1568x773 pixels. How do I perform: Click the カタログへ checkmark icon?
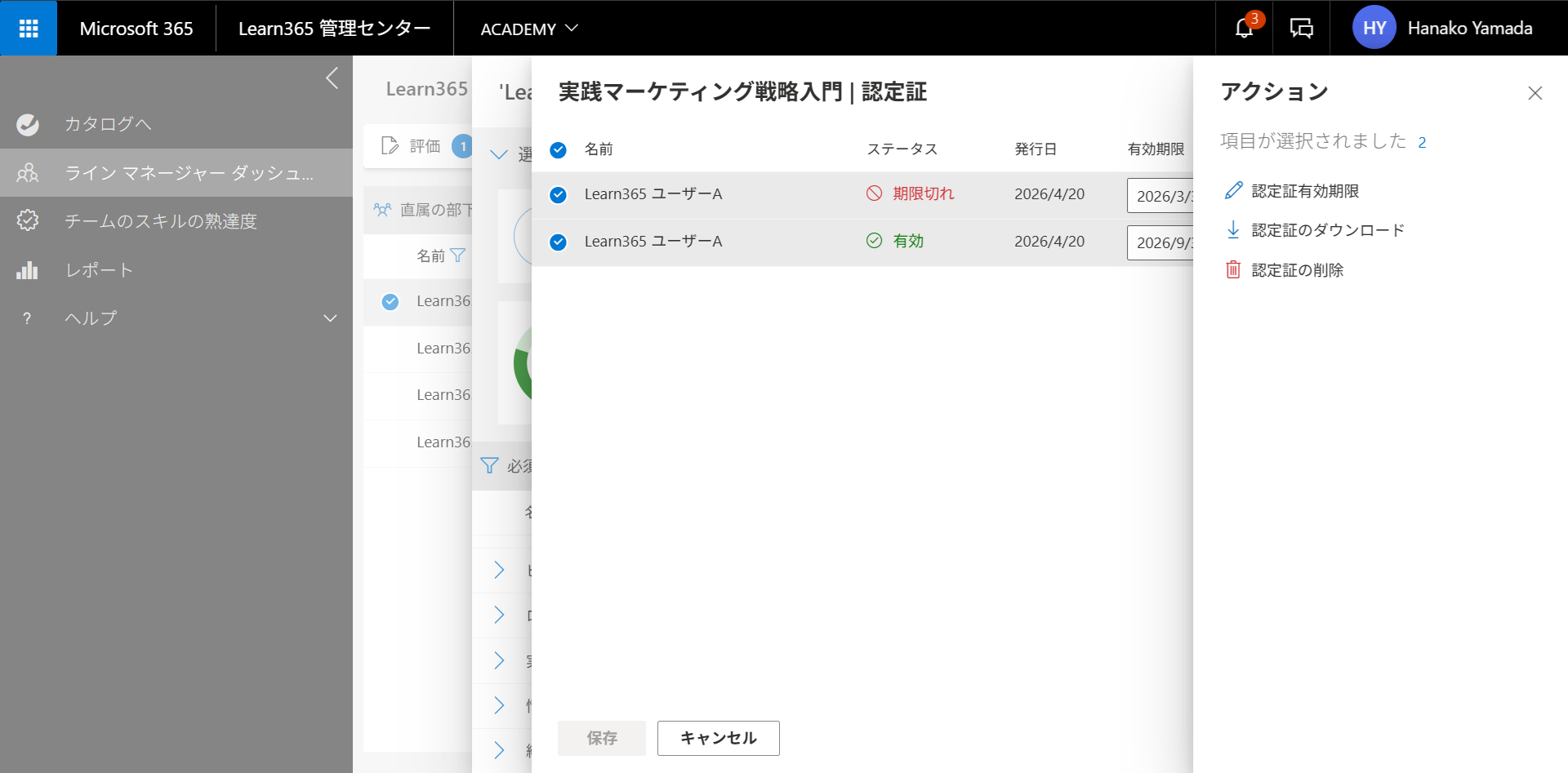tap(28, 124)
